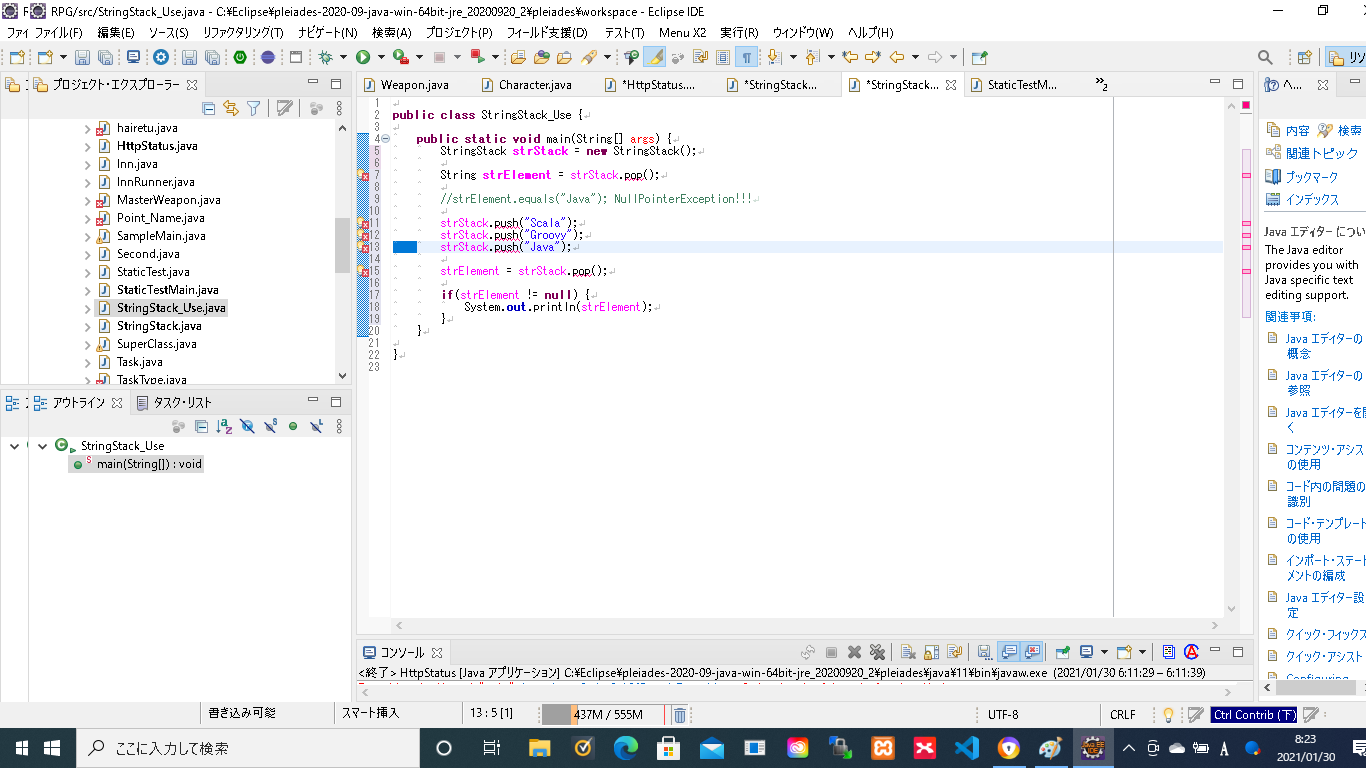Viewport: 1366px width, 768px height.
Task: Run garbage collector via trash icon
Action: [679, 714]
